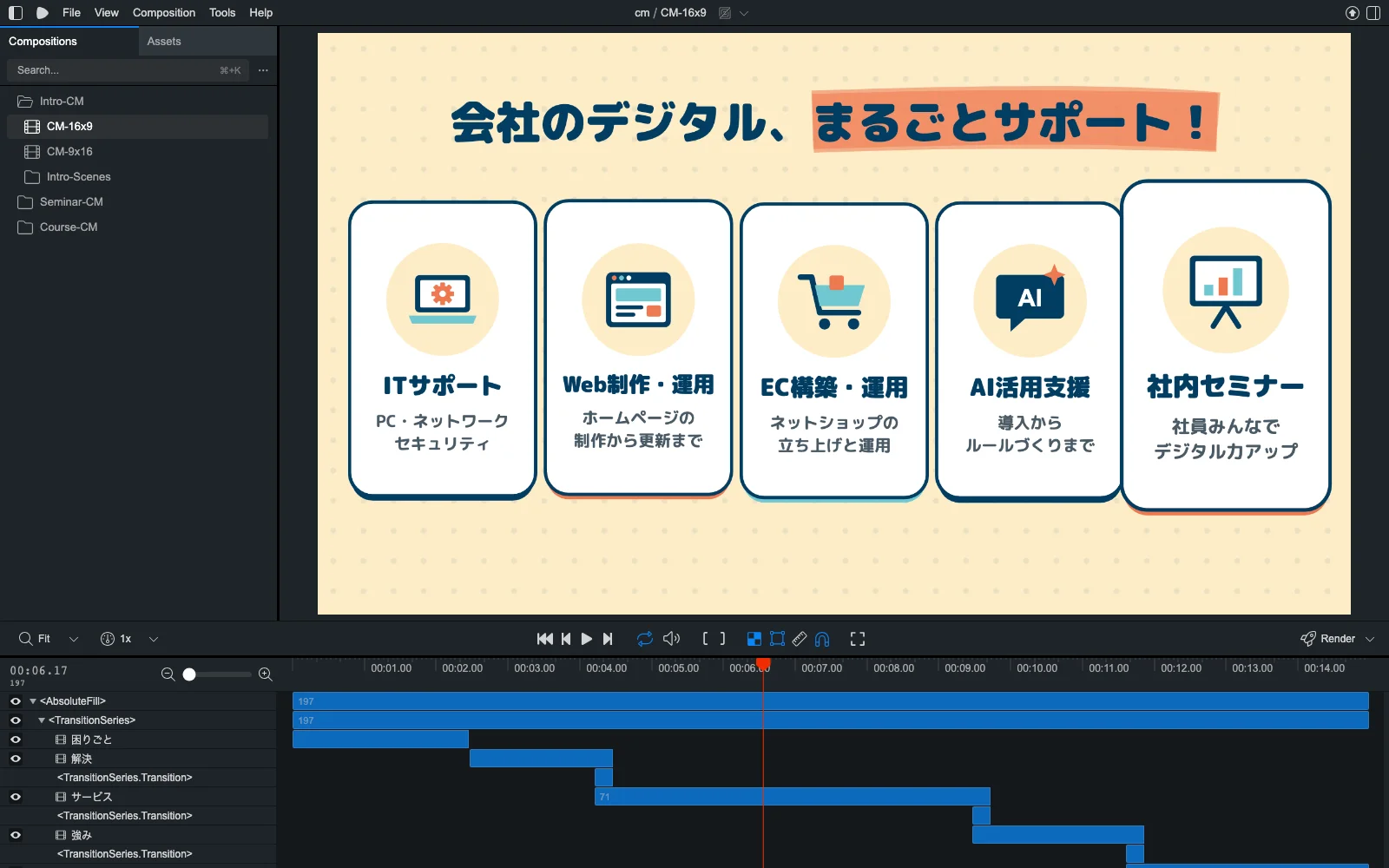Collapse the TransitionSeries timeline row
The width and height of the screenshot is (1389, 868).
click(42, 720)
